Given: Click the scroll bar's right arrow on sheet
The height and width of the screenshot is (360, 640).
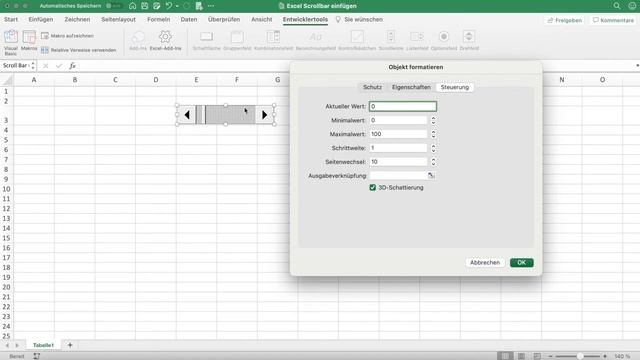Looking at the screenshot, I should coord(264,115).
